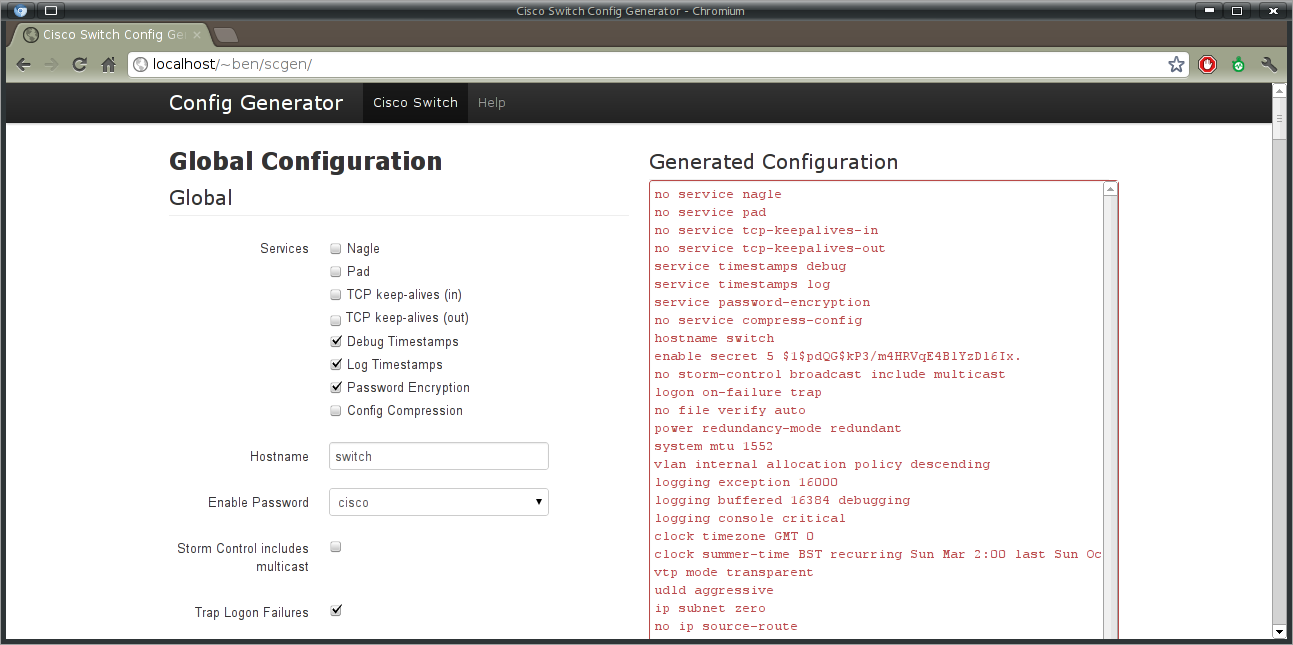Toggle the Trap Logon Failures checkbox
Viewport: 1293px width, 645px height.
(x=336, y=610)
